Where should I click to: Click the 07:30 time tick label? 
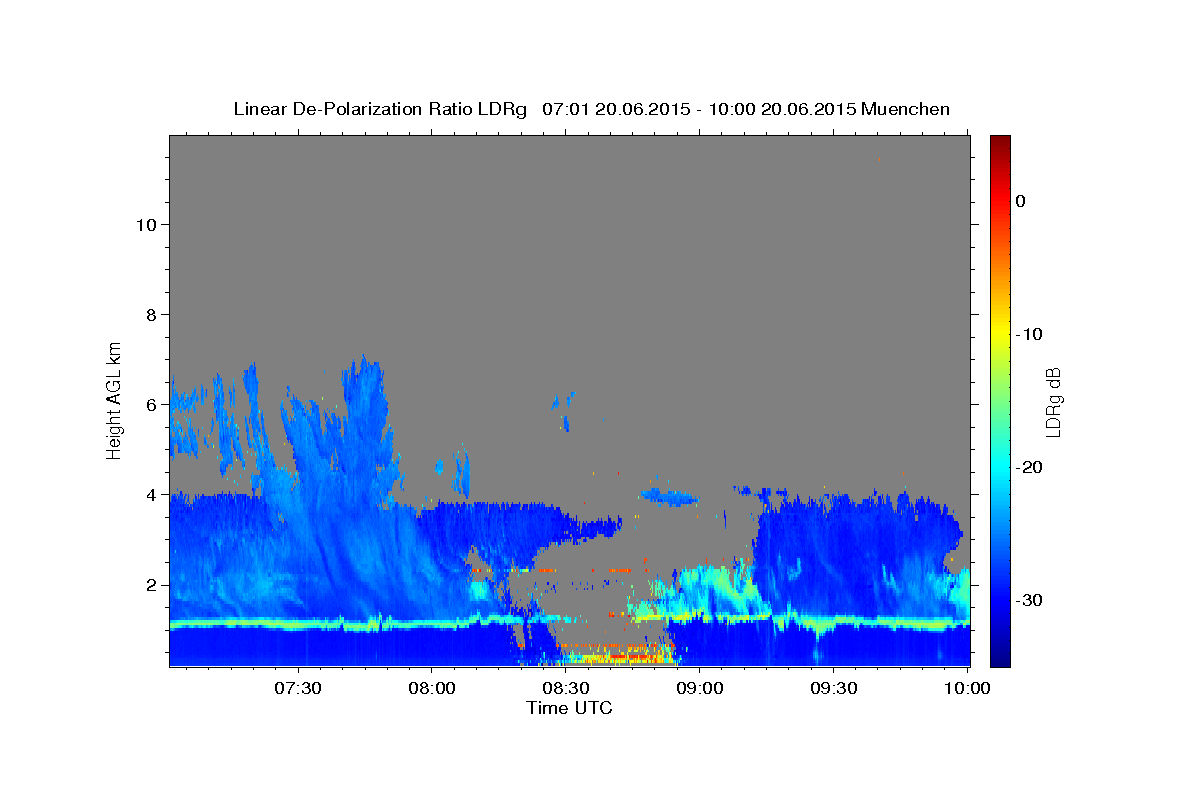point(297,688)
